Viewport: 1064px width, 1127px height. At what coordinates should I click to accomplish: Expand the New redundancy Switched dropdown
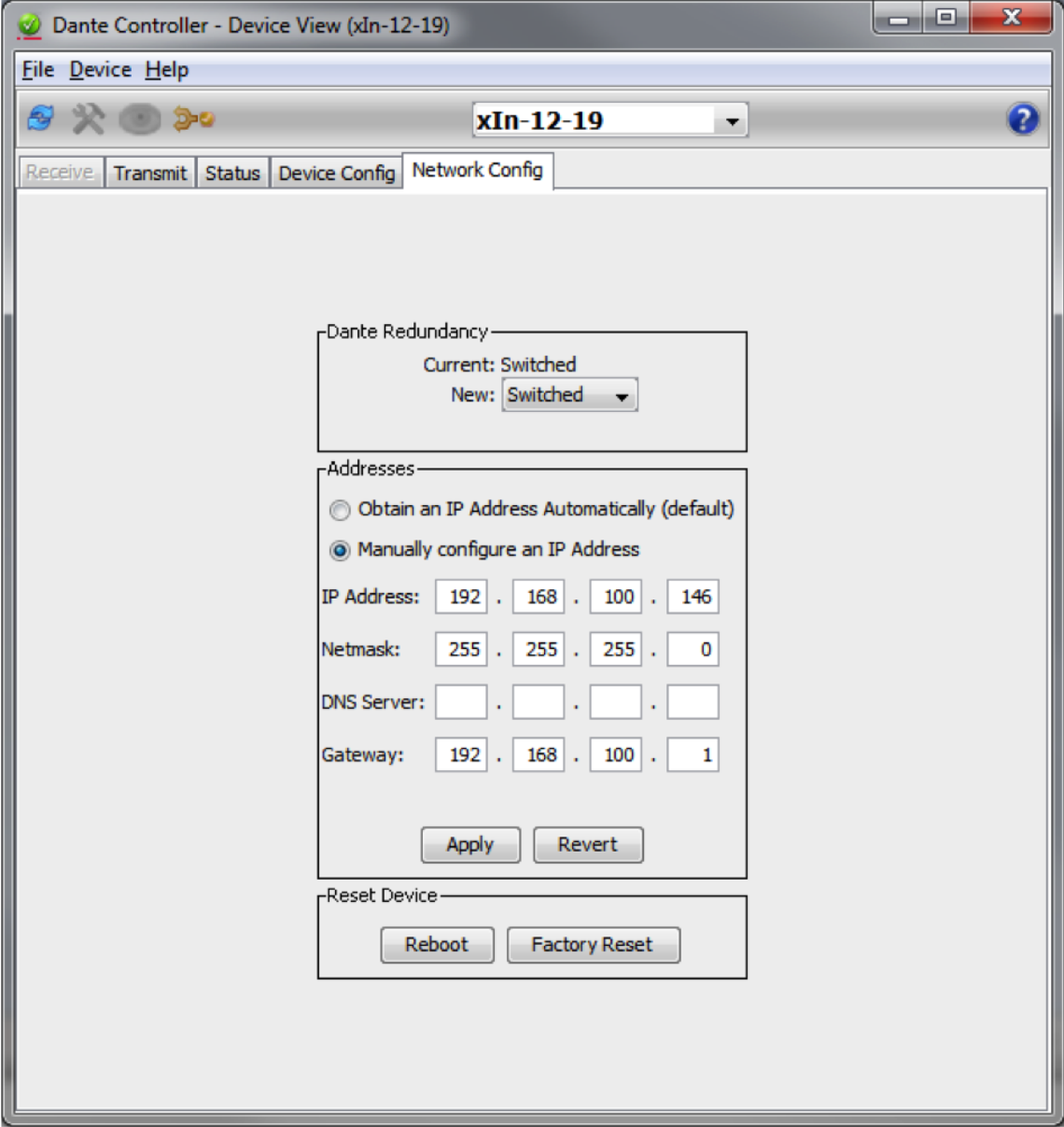point(569,395)
